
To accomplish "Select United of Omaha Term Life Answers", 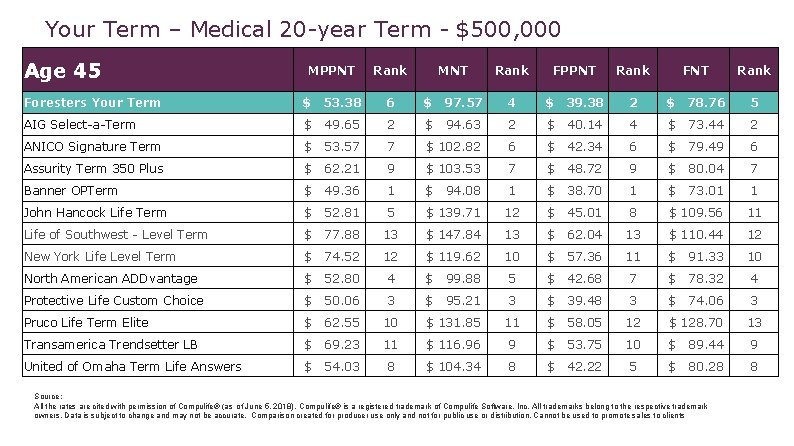I will coord(158,367).
